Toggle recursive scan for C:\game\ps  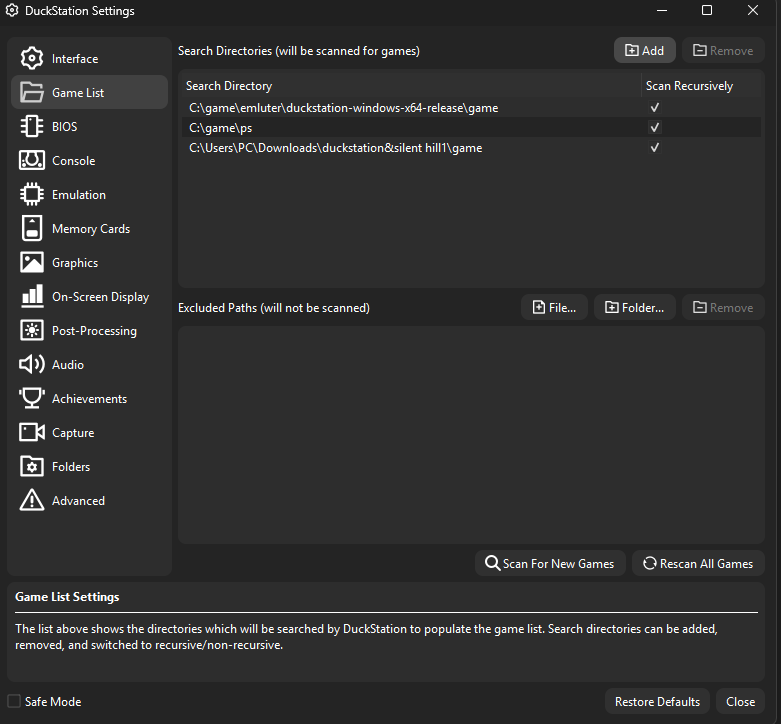coord(654,127)
